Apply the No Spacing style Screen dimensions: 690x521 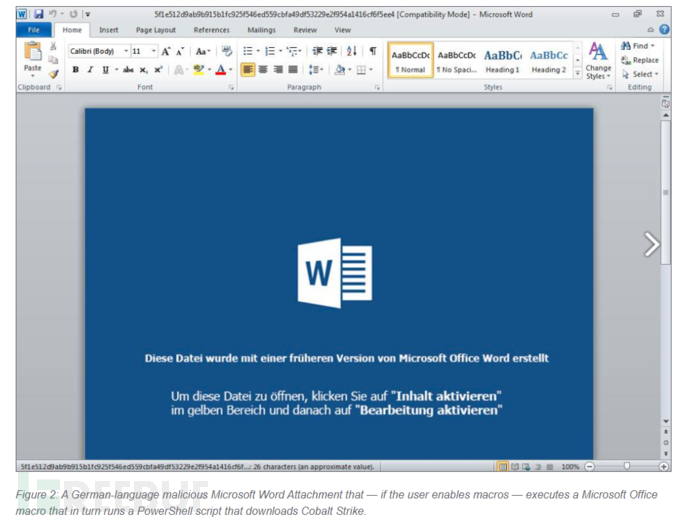[x=457, y=61]
